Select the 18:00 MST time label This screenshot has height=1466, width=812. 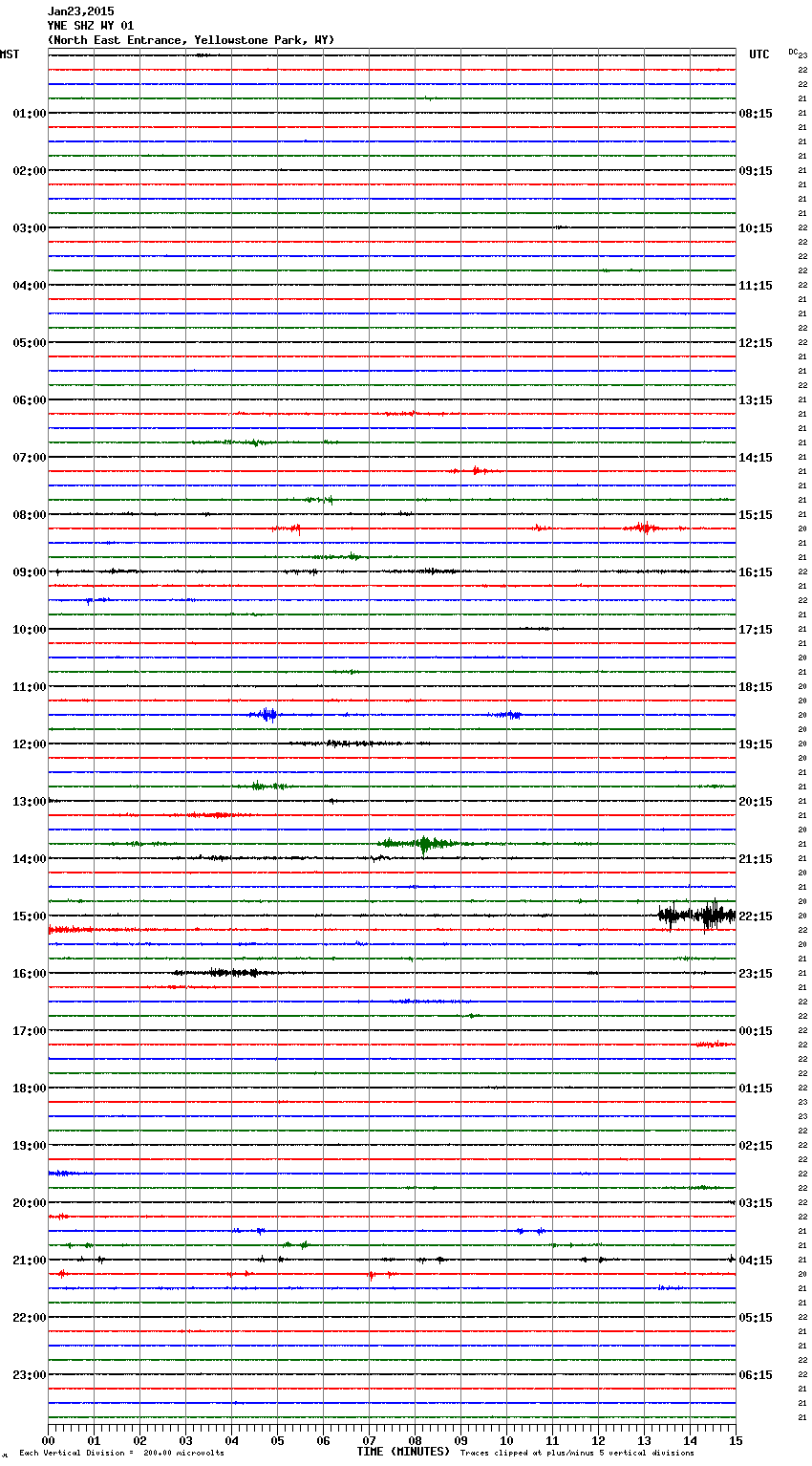tap(30, 1089)
